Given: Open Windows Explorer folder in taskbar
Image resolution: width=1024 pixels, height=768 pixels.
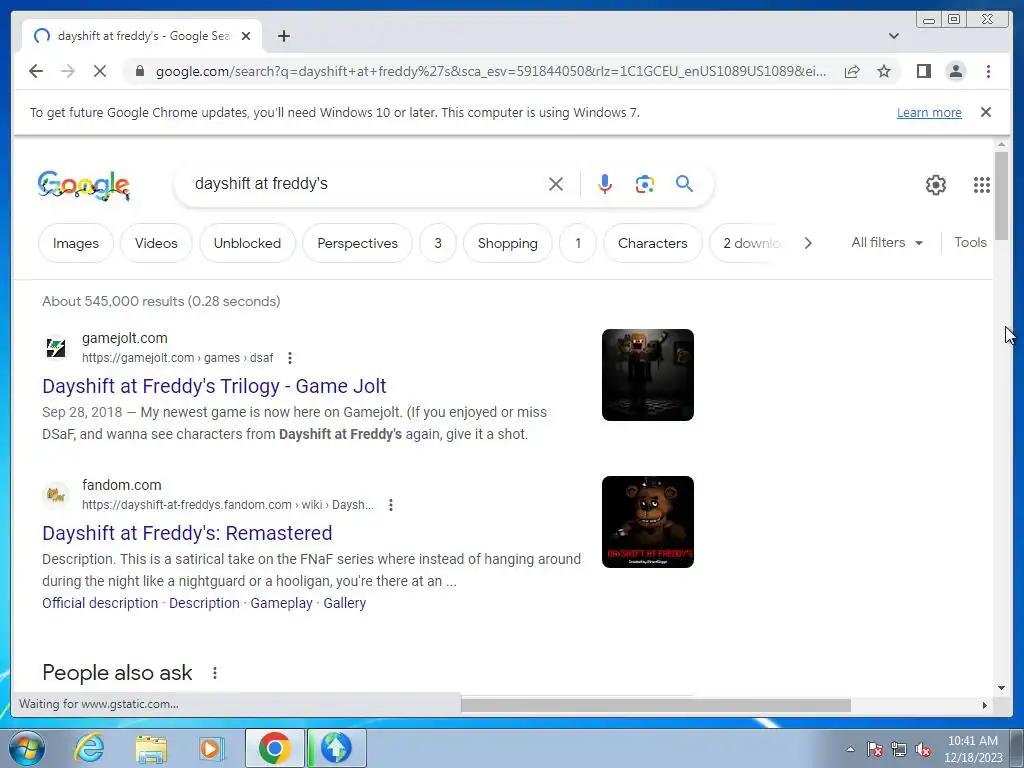Looking at the screenshot, I should point(151,748).
